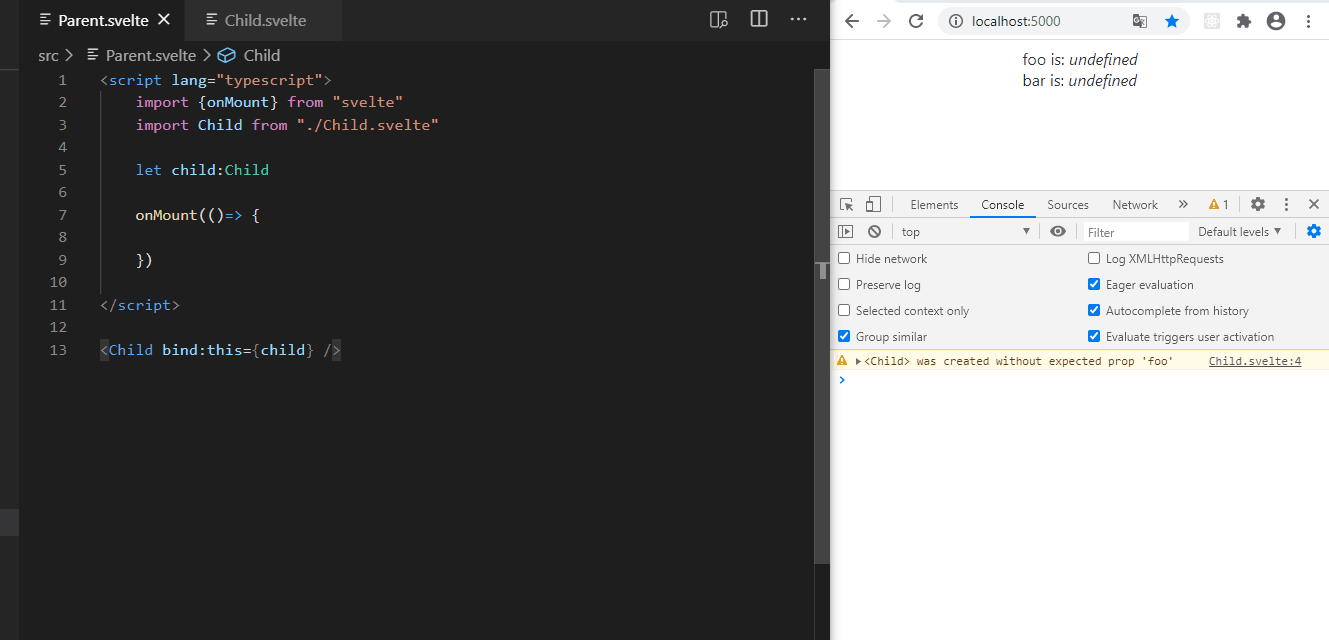Switch to the Child.svelte editor tab

263,20
